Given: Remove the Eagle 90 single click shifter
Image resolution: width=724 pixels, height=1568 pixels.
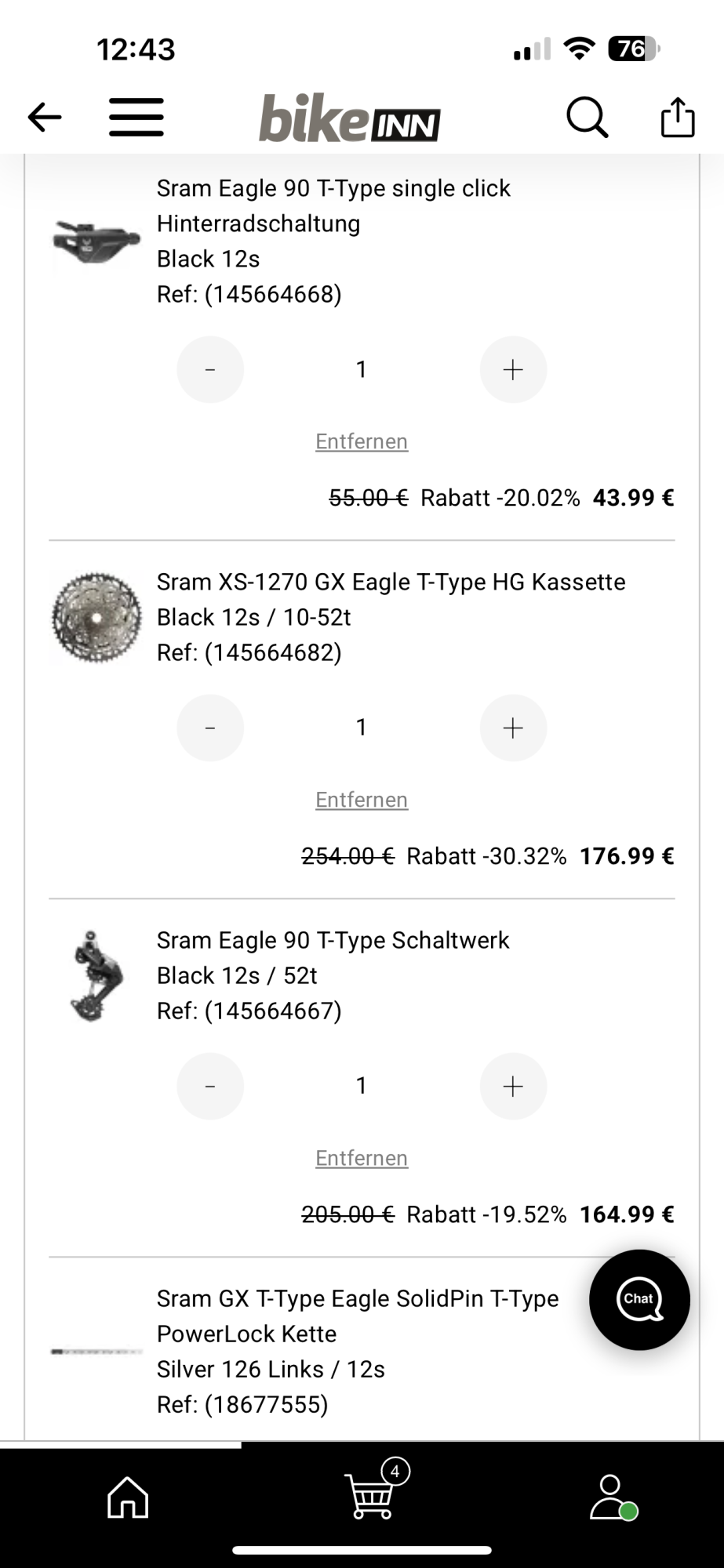Looking at the screenshot, I should 362,441.
